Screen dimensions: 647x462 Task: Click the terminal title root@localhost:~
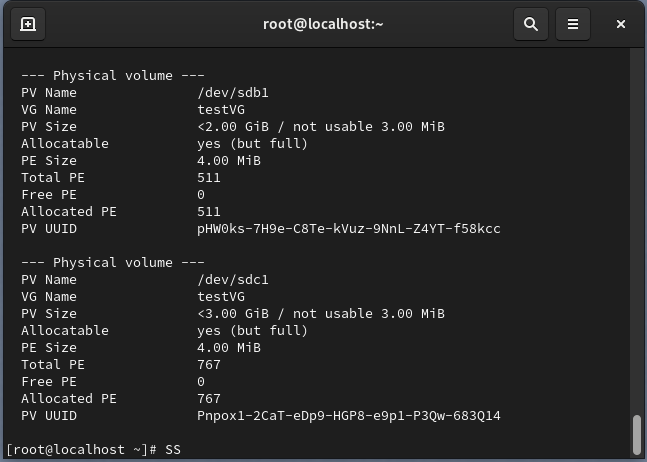tap(323, 24)
